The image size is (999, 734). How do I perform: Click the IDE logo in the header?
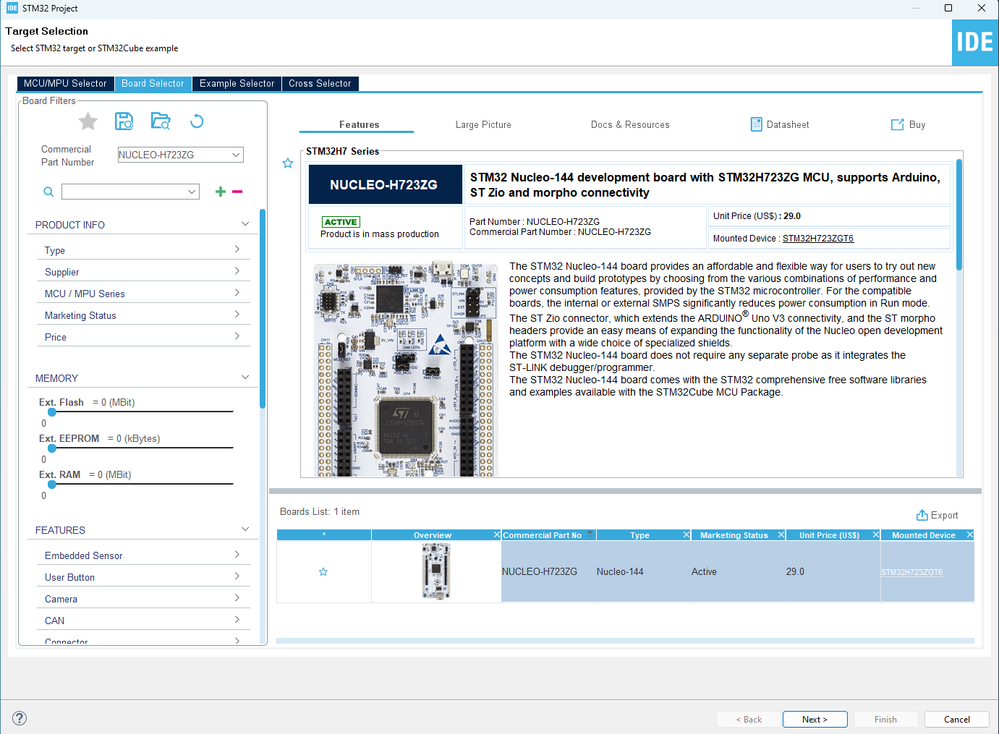pos(975,42)
